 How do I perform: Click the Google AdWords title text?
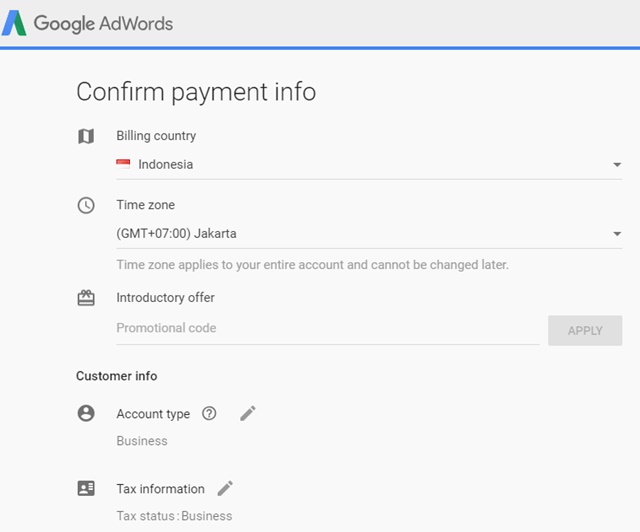click(103, 24)
